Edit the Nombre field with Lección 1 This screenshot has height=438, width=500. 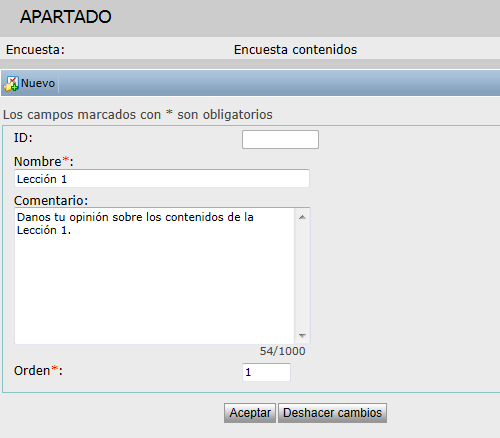click(162, 179)
